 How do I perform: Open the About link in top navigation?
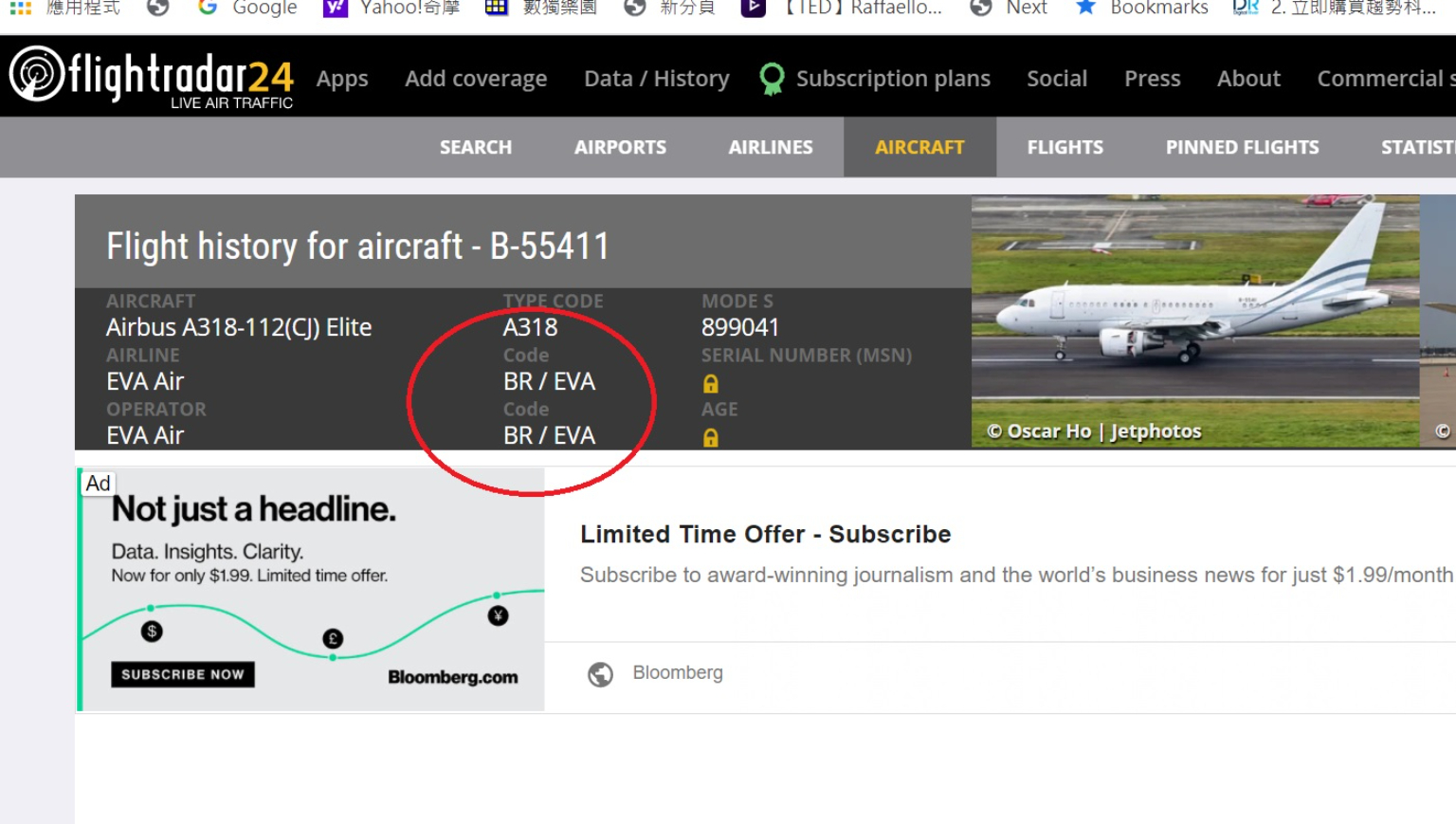(x=1248, y=79)
